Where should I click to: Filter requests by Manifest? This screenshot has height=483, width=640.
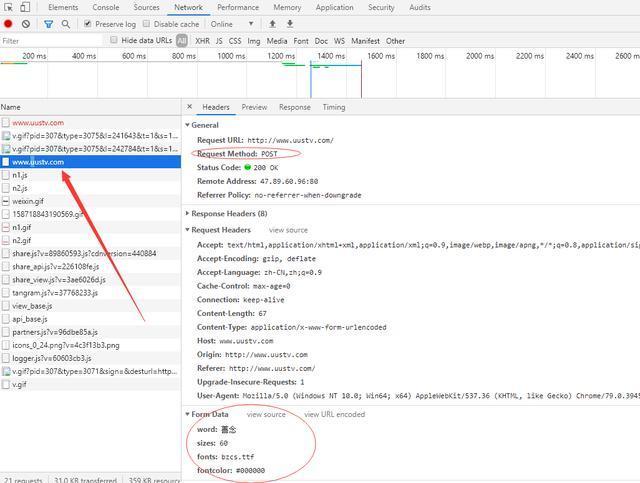click(365, 41)
